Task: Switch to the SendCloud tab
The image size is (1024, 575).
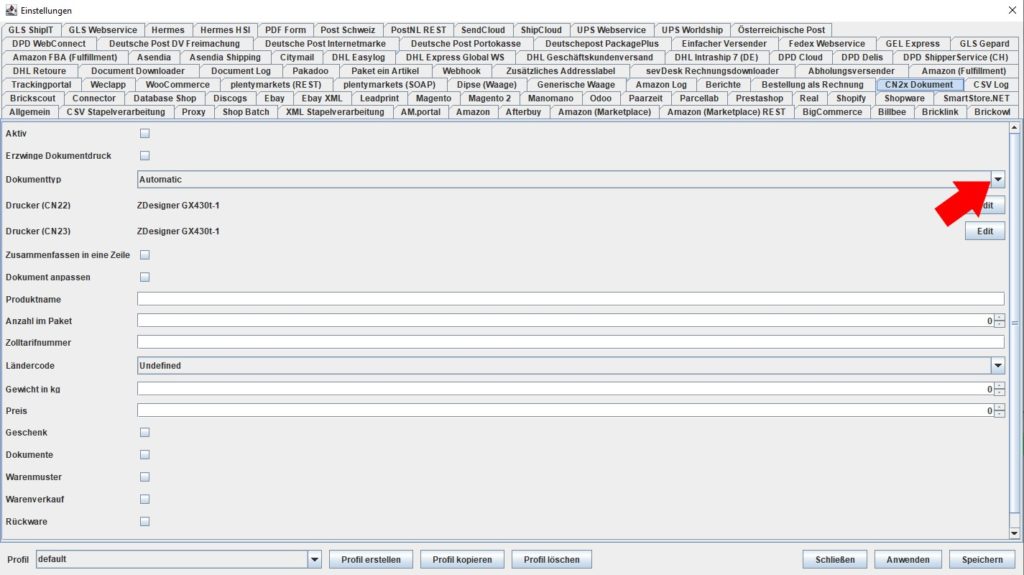Action: [x=483, y=30]
